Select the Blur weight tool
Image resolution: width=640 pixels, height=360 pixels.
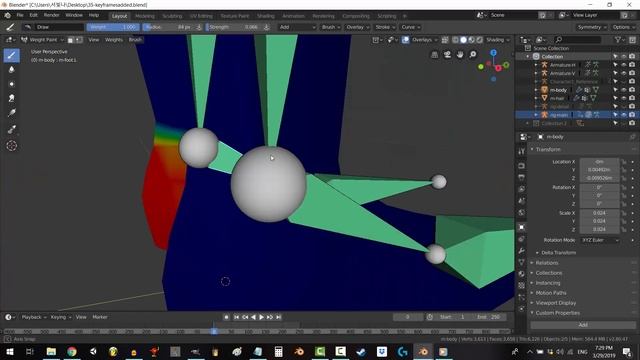pyautogui.click(x=11, y=70)
